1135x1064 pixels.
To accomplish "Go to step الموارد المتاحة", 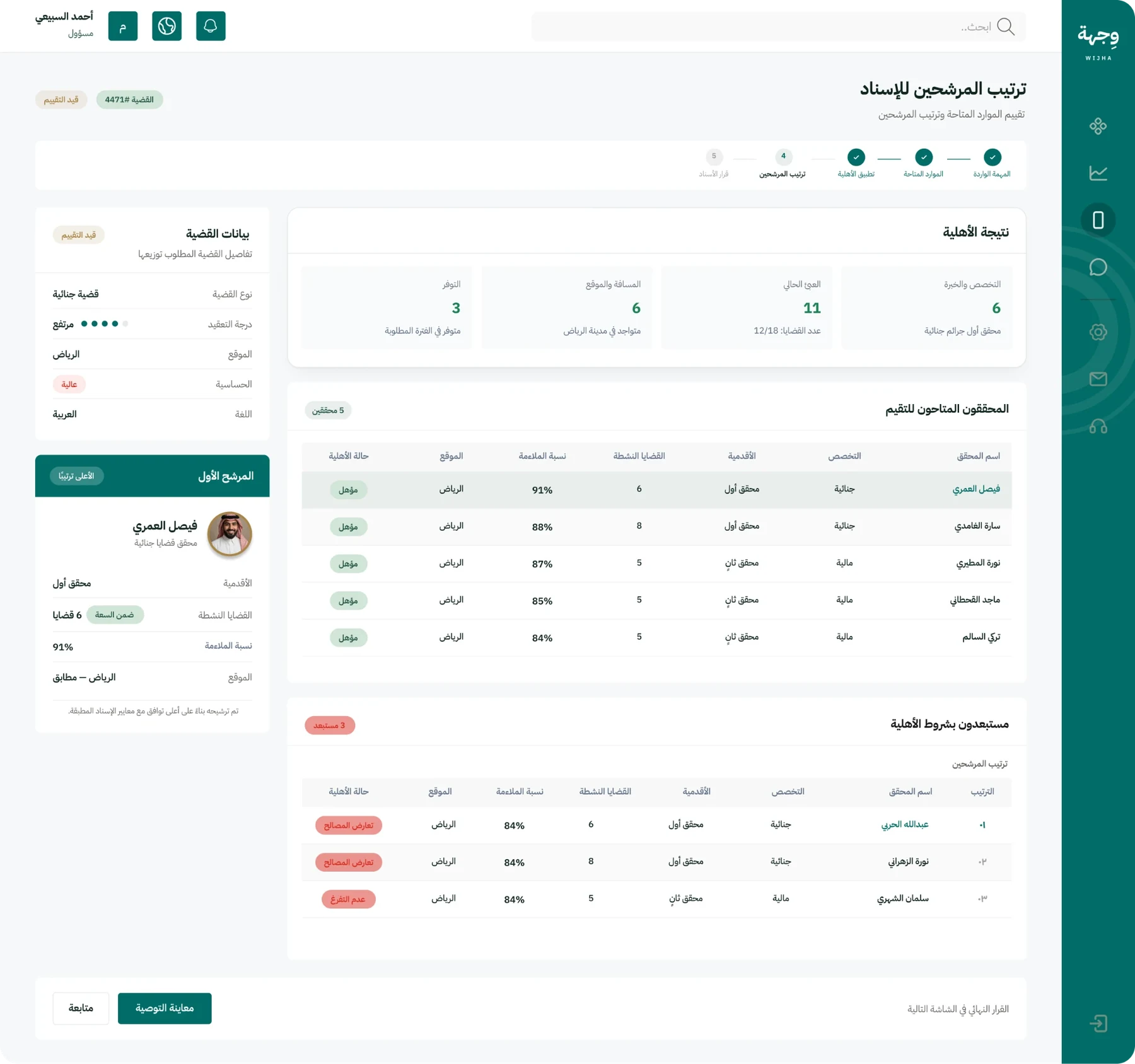I will 924,163.
